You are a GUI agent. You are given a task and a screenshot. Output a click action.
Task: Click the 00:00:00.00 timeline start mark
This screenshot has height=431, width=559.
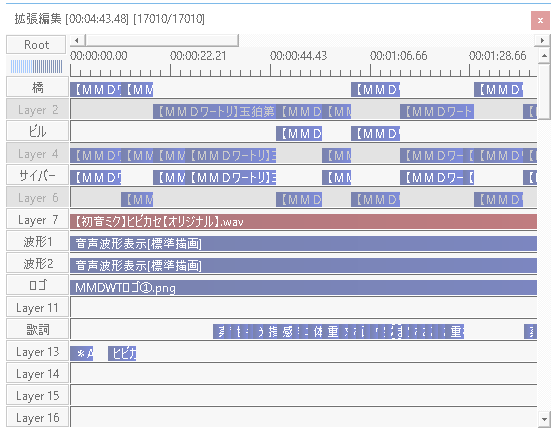coord(99,56)
